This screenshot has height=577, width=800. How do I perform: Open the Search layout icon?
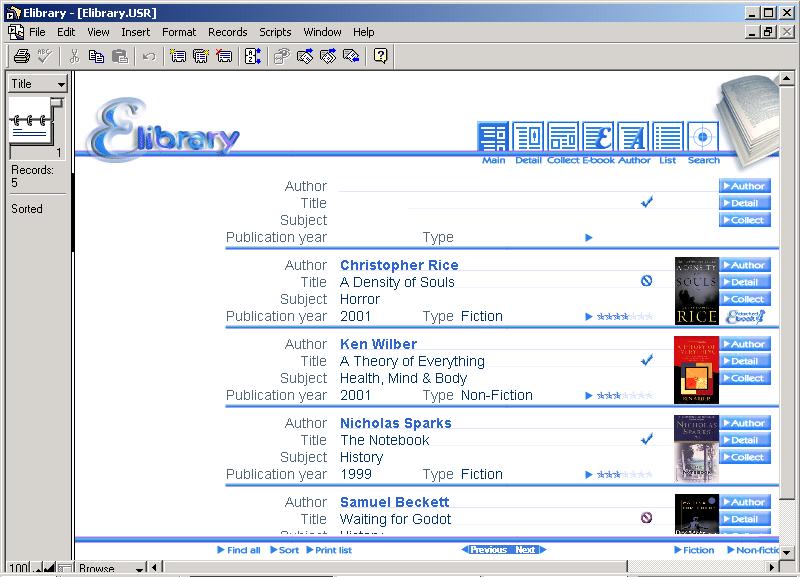[703, 136]
